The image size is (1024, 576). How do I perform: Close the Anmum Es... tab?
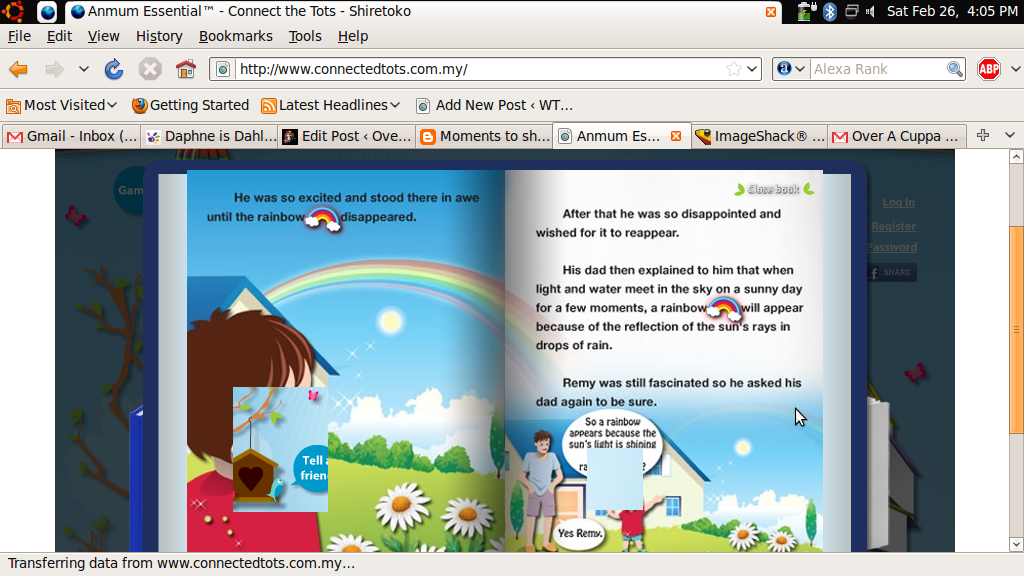(x=676, y=136)
